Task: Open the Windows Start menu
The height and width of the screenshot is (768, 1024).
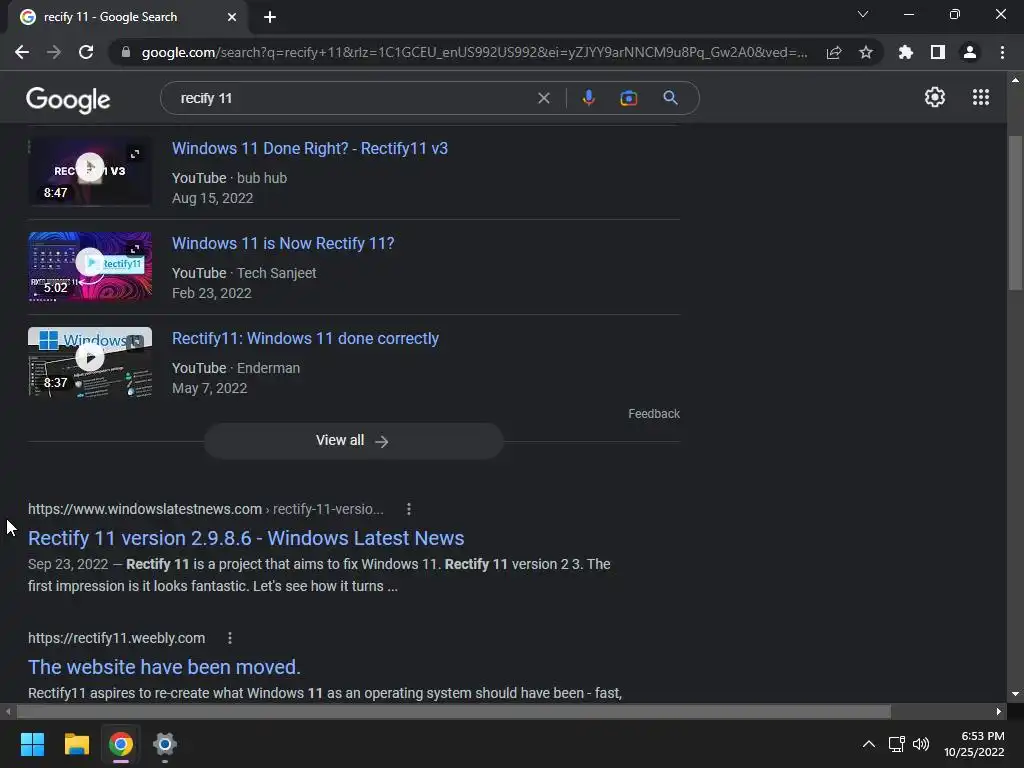Action: [32, 744]
